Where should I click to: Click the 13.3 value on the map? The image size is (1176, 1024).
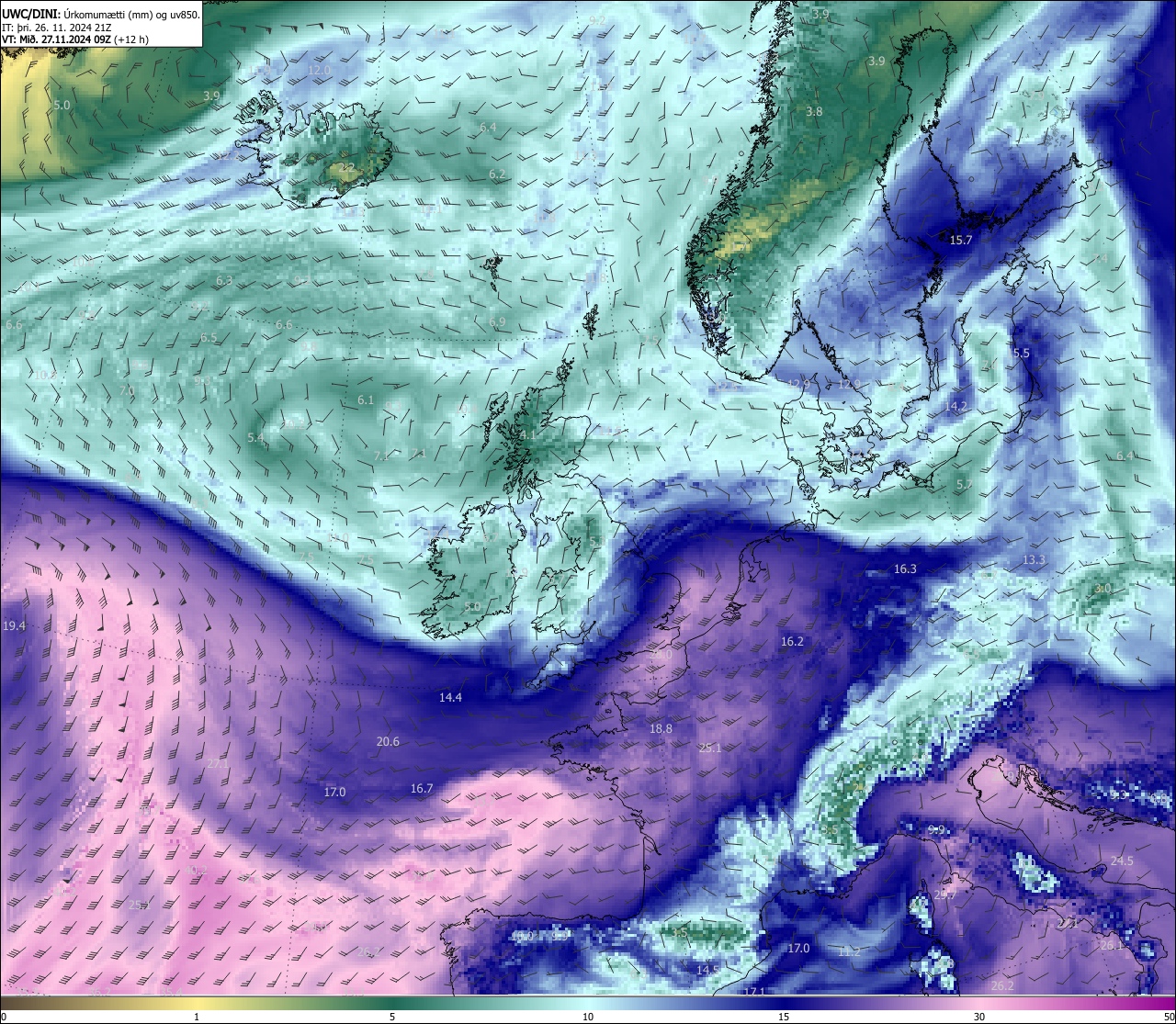(1034, 560)
